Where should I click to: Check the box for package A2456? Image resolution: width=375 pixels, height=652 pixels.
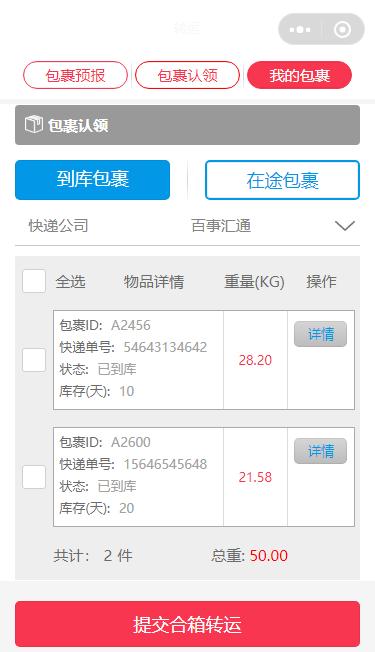34,360
